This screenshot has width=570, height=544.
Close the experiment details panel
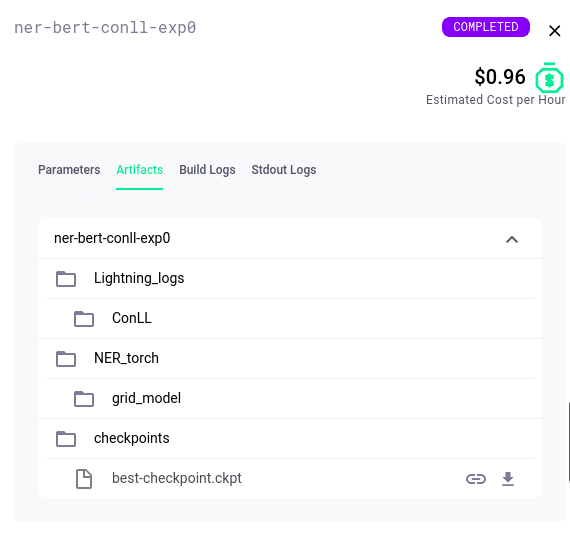[x=555, y=31]
